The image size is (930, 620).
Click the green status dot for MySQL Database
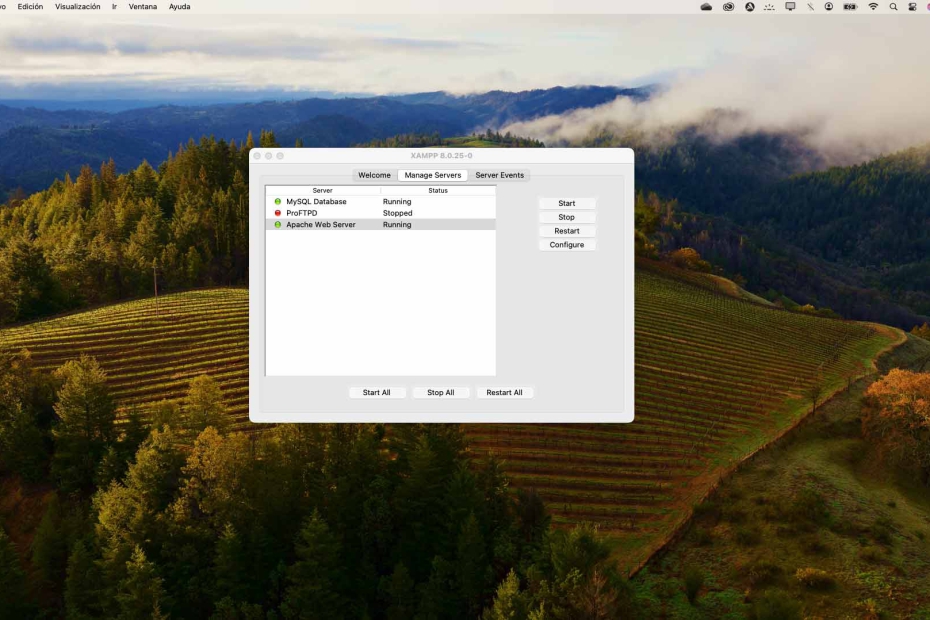278,202
